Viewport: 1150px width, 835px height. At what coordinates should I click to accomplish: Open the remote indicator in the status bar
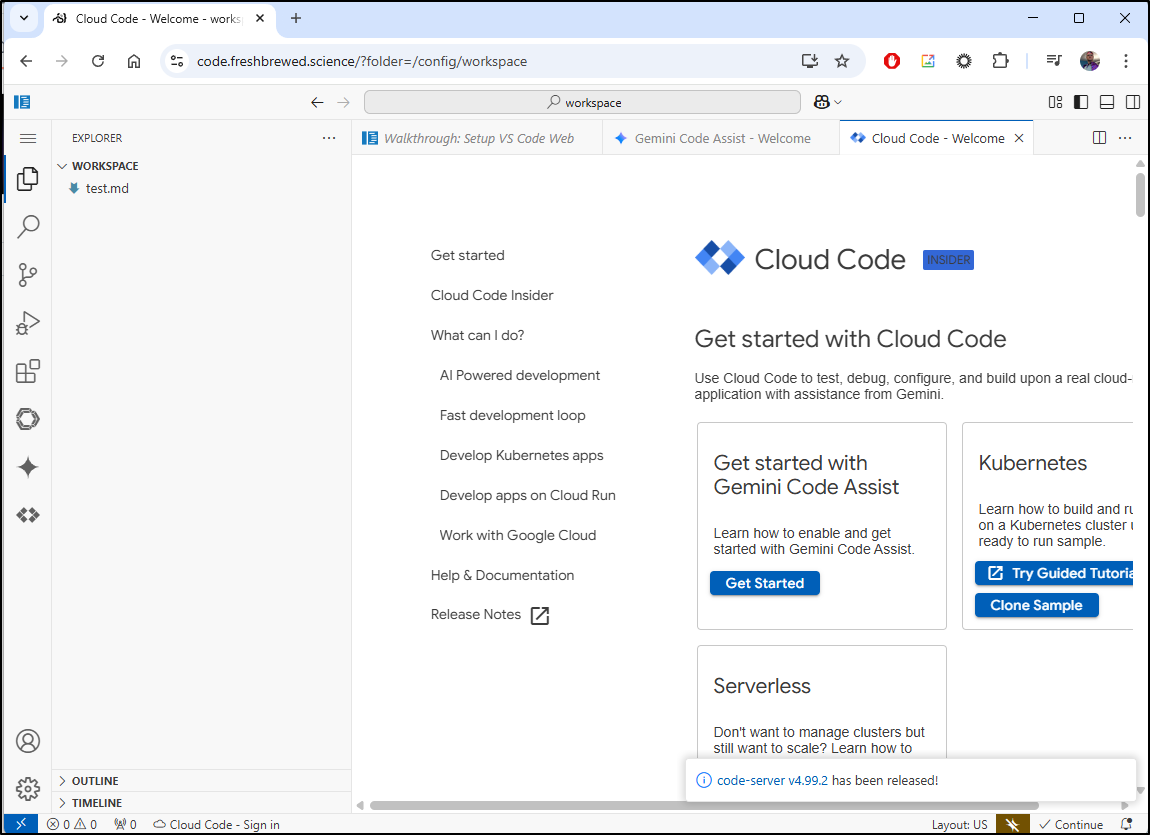pos(21,825)
